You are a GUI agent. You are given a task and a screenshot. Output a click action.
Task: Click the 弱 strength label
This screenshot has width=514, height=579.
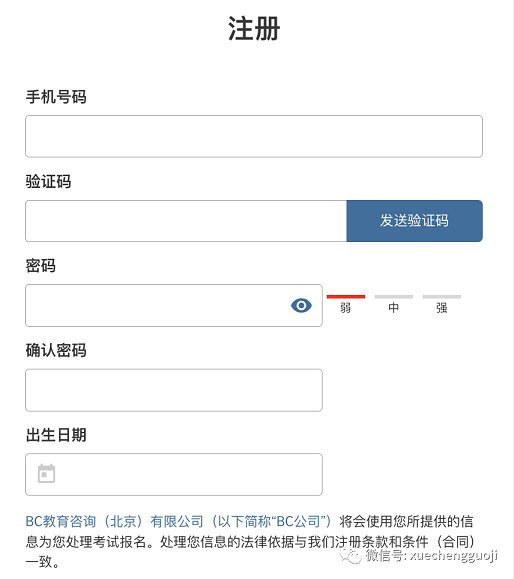(346, 308)
